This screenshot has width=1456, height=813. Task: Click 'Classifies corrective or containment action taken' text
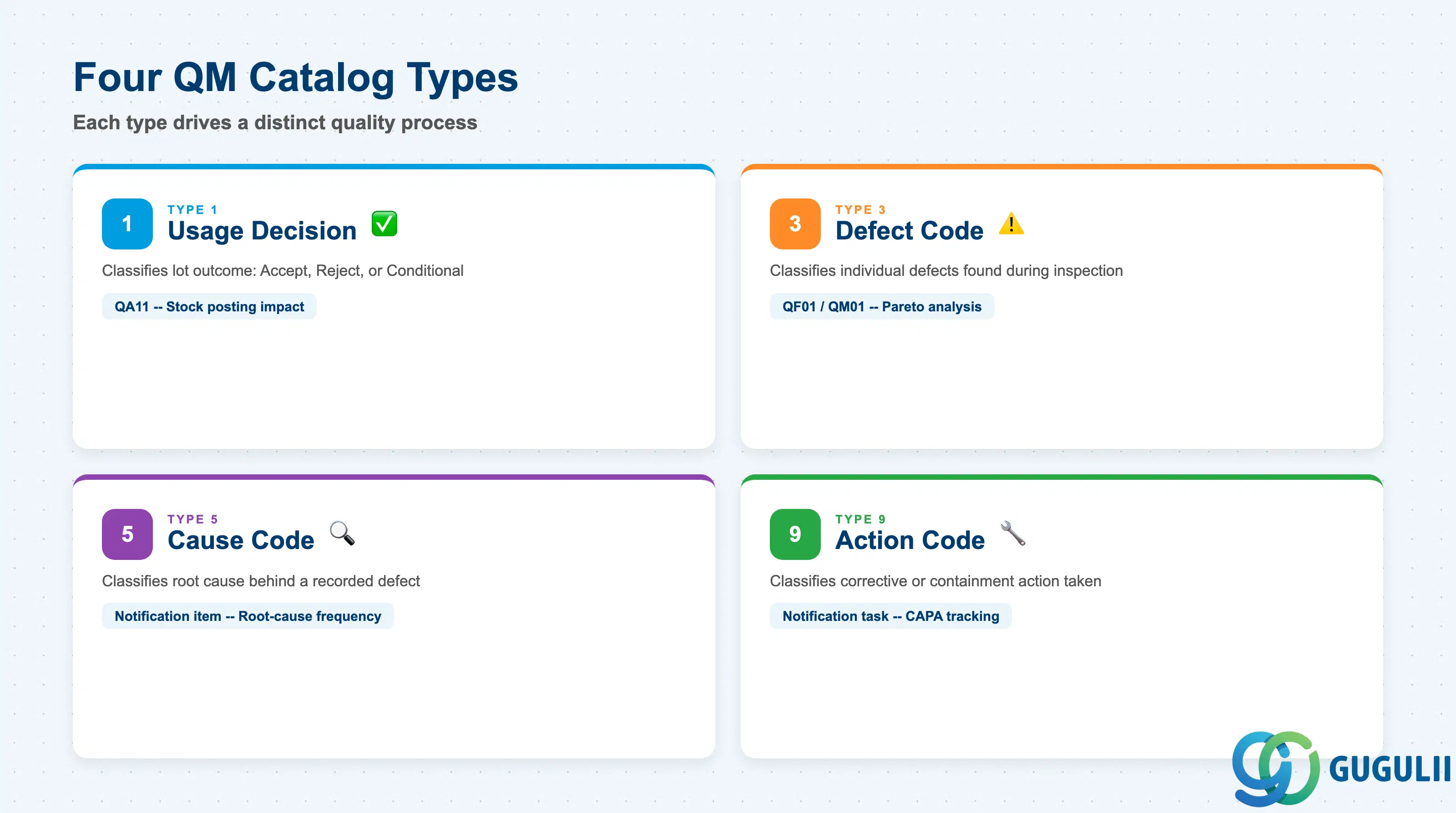pyautogui.click(x=935, y=581)
